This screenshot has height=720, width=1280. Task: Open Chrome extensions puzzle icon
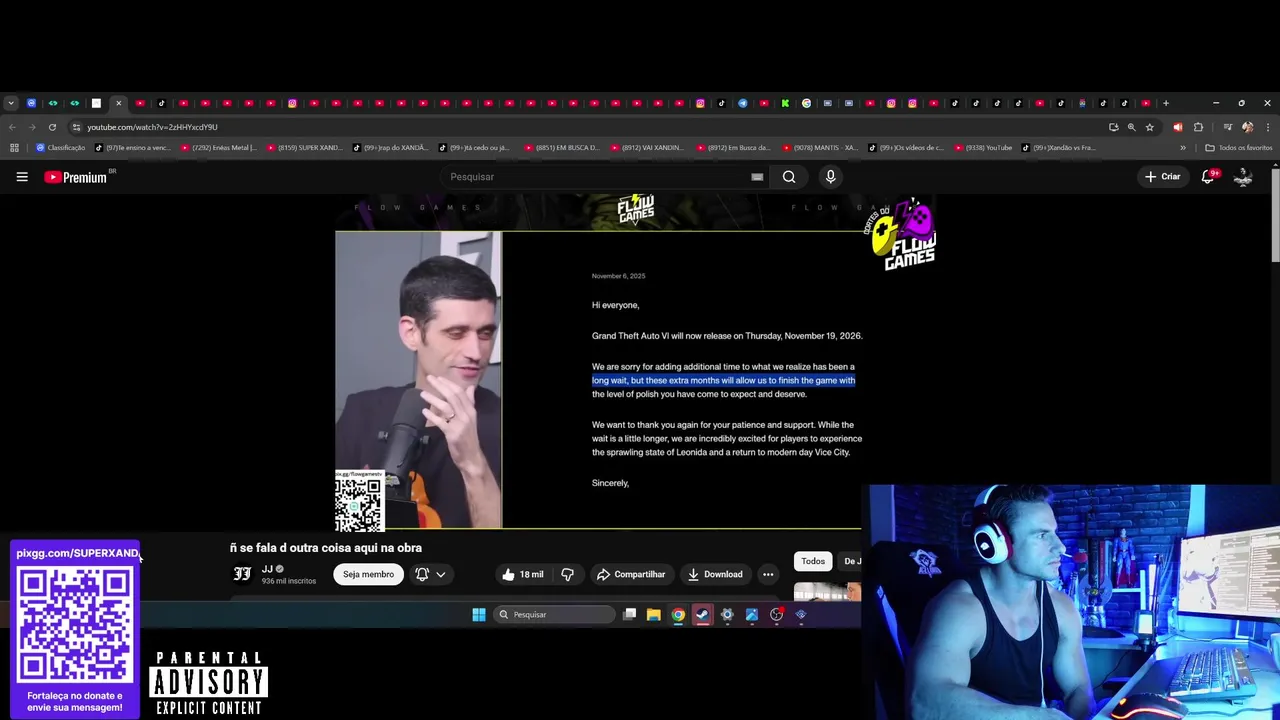click(1198, 127)
